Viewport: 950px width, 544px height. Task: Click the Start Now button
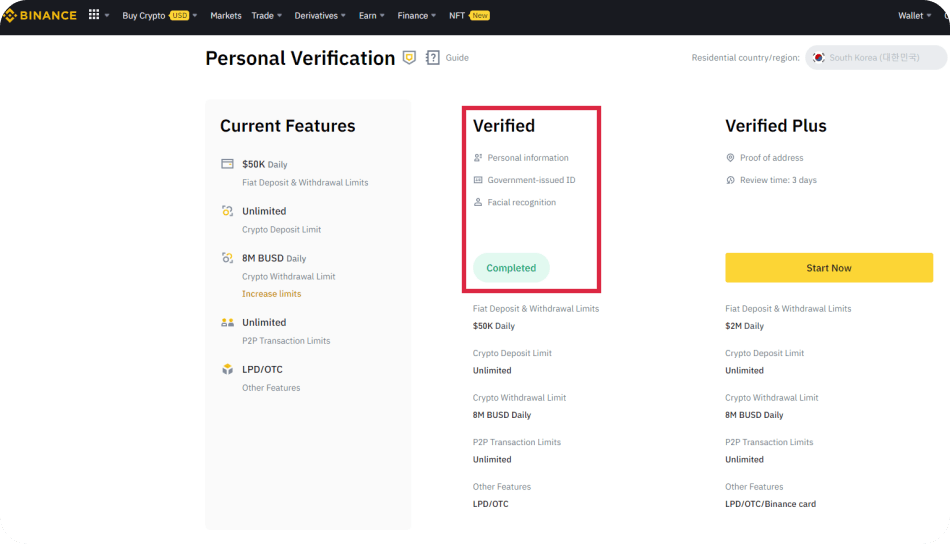829,268
